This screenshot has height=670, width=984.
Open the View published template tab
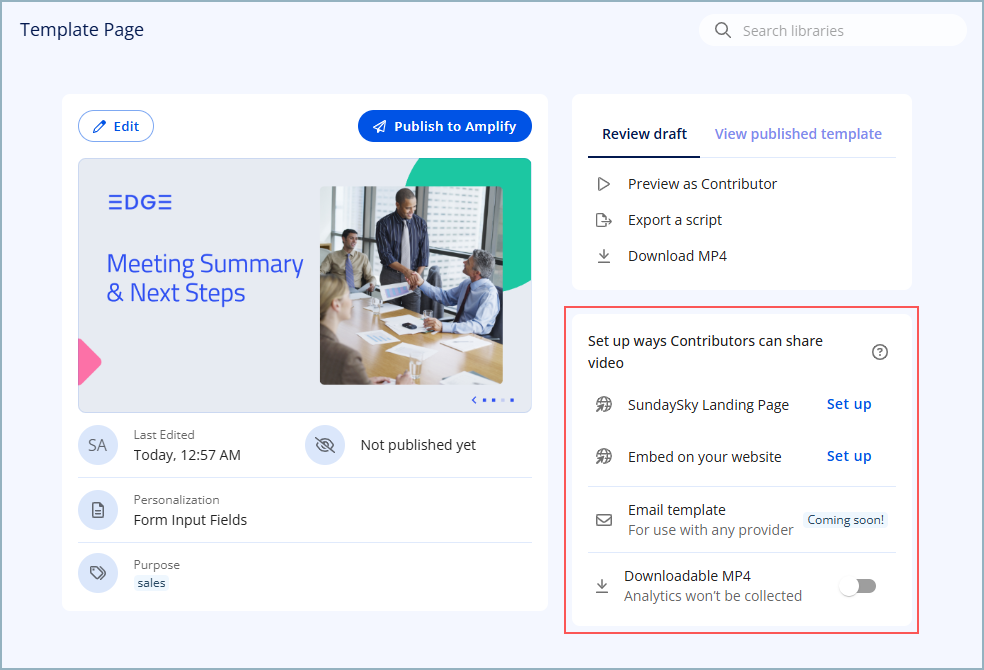[x=798, y=134]
